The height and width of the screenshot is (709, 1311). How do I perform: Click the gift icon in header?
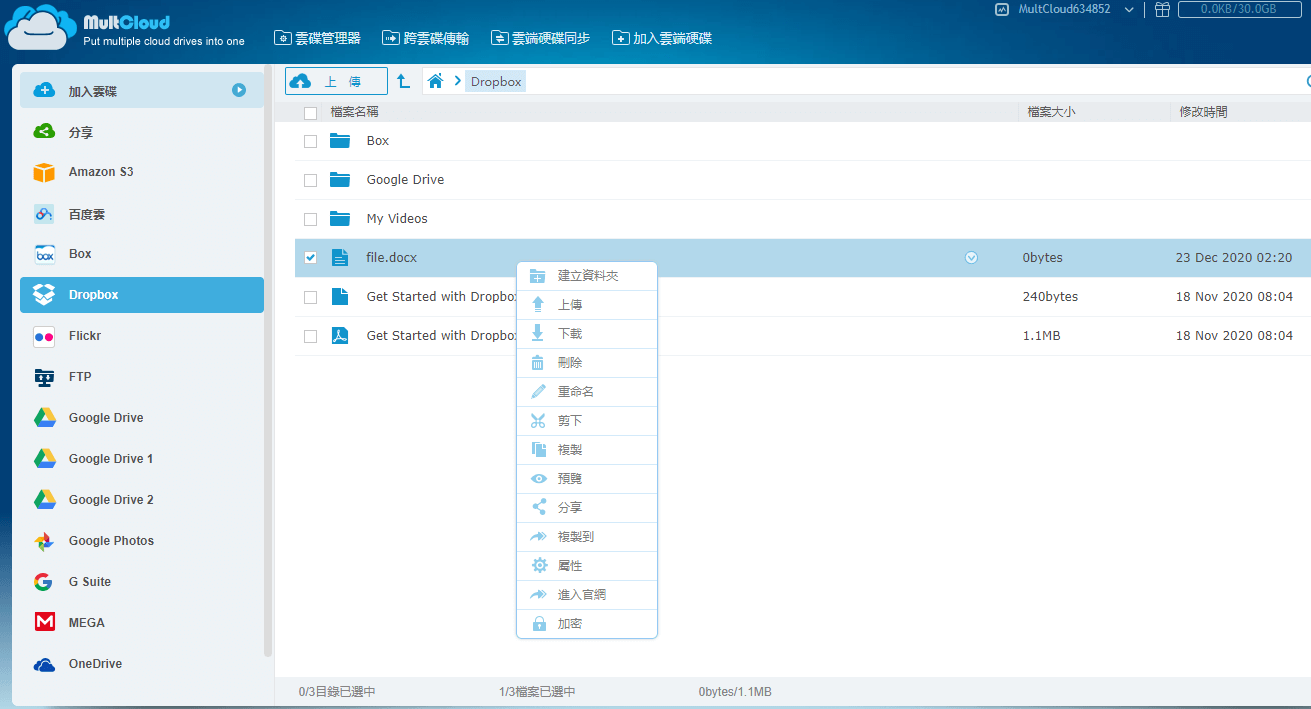pyautogui.click(x=1161, y=9)
